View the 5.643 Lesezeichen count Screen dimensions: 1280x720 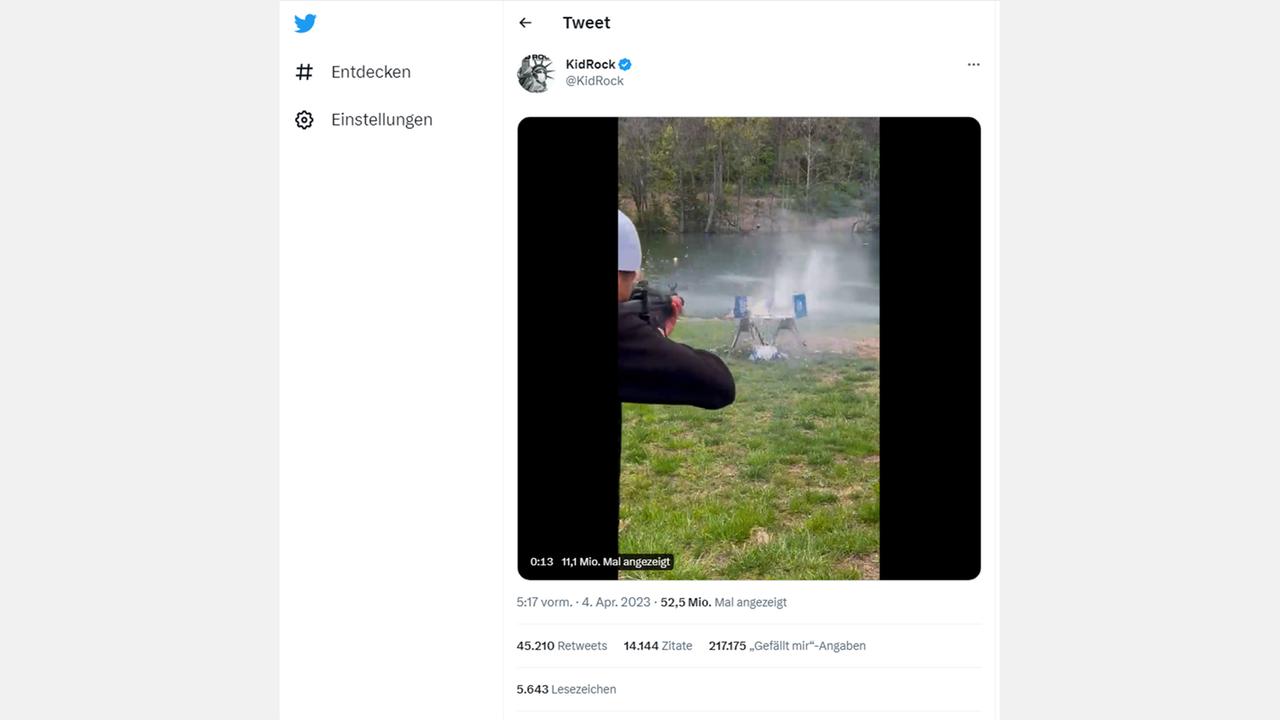(x=566, y=689)
